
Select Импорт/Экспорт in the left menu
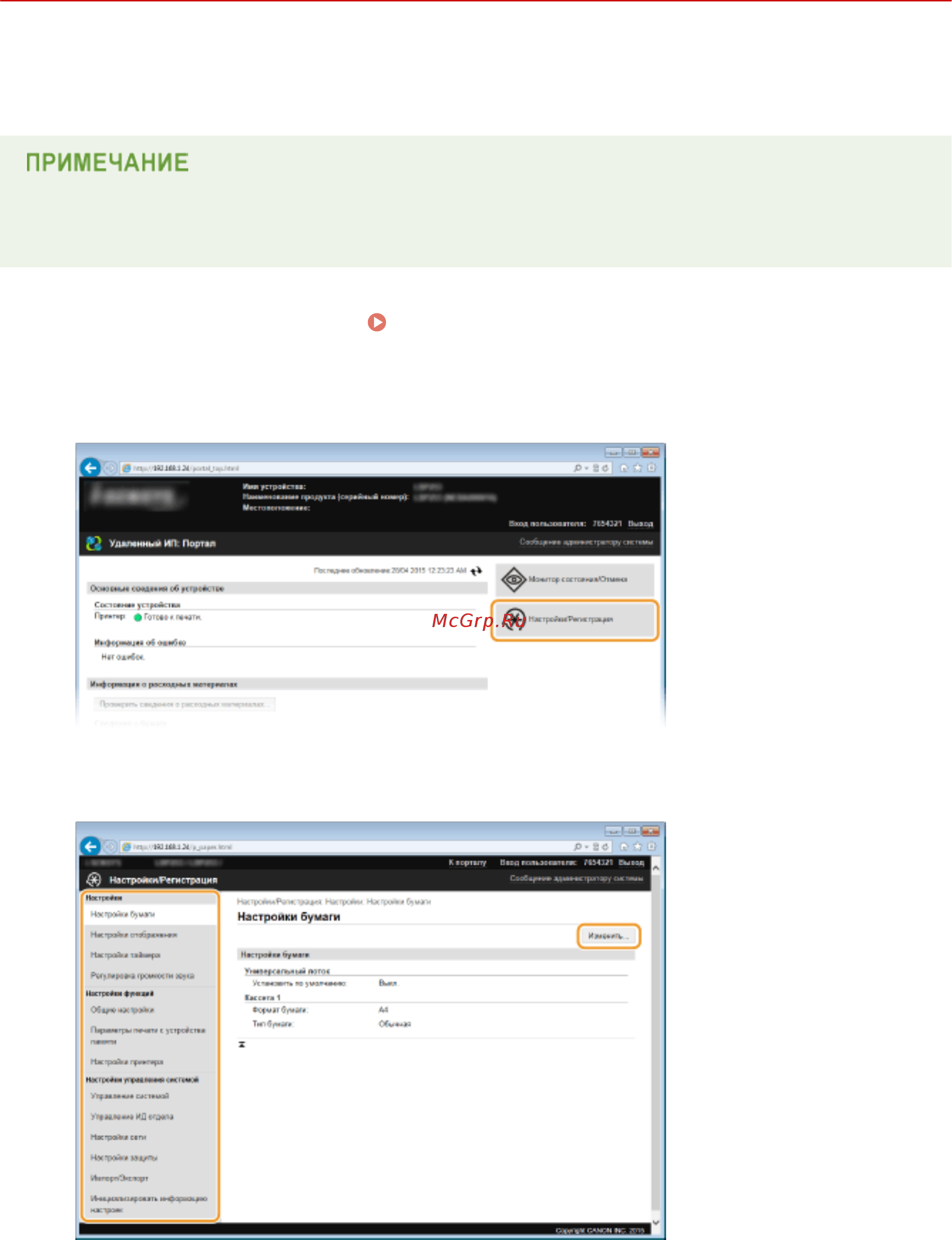[x=150, y=1178]
